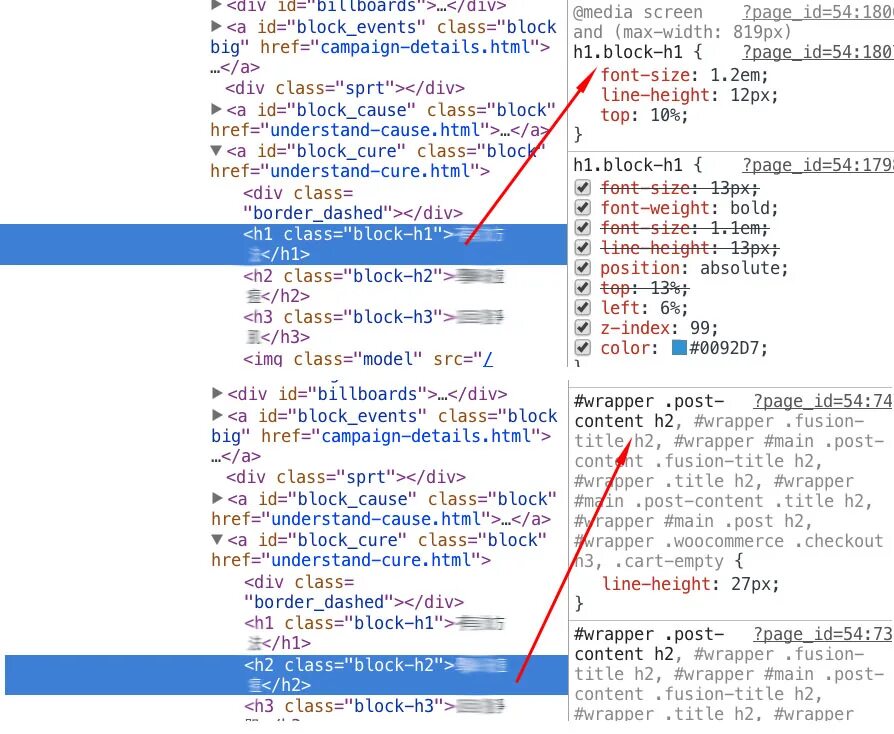Toggle the left: 6% checkbox
This screenshot has width=894, height=734.
point(583,307)
